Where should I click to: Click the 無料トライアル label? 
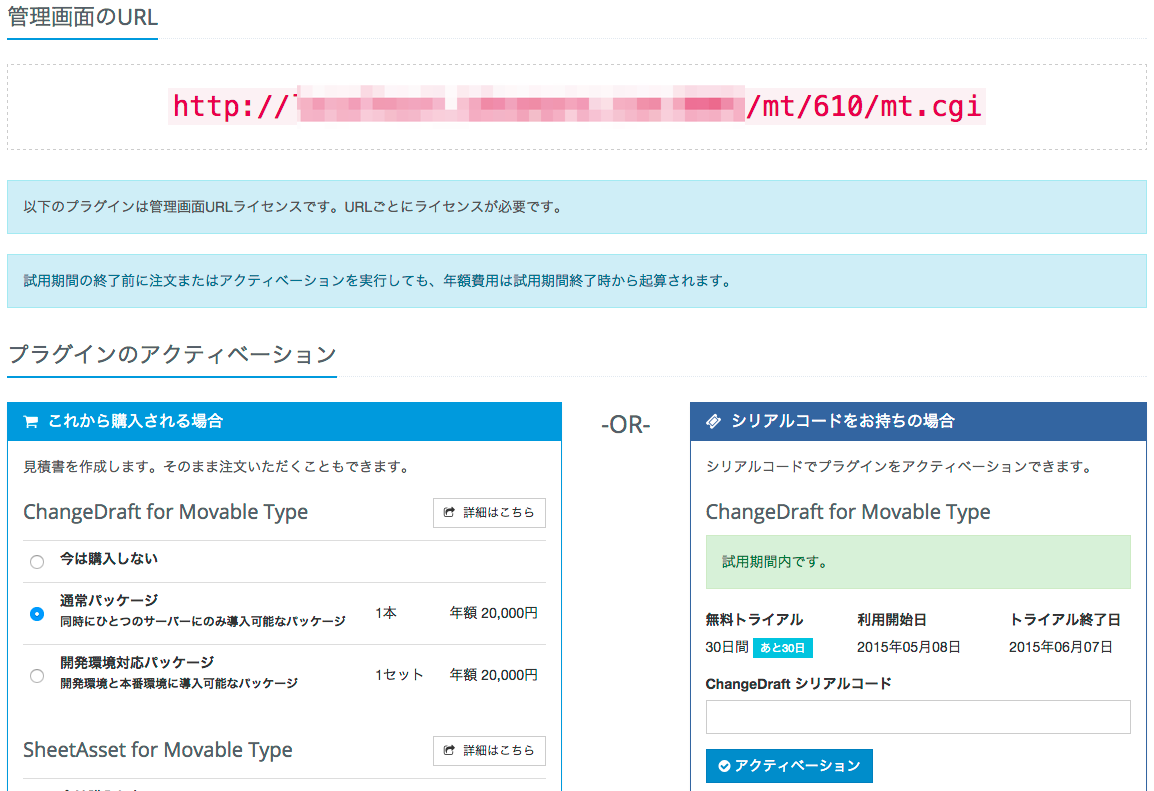coord(754,620)
